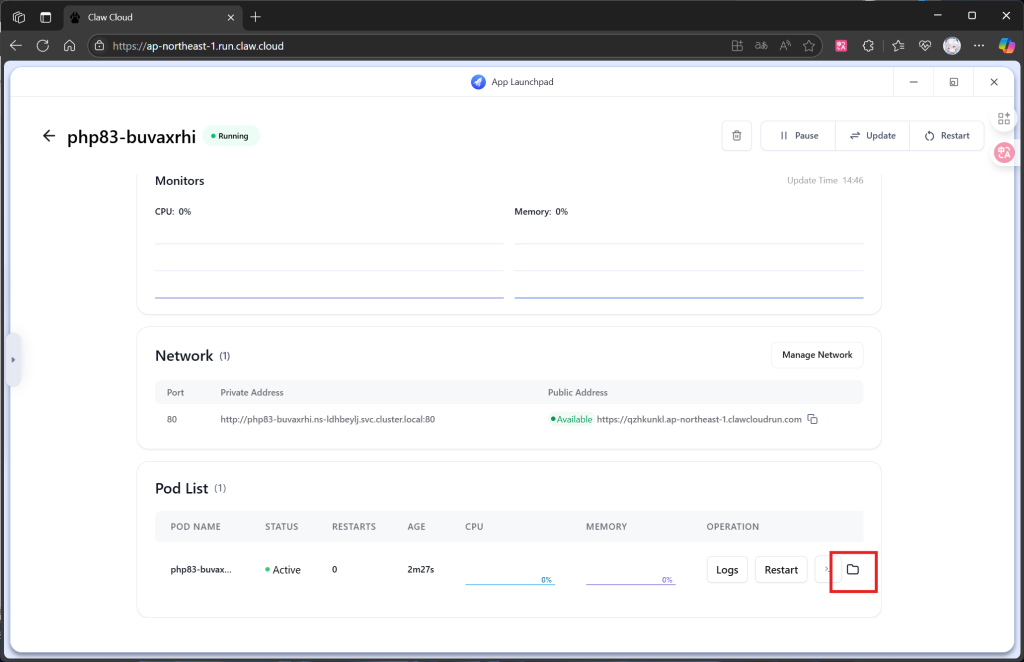The image size is (1024, 662).
Task: View Logs for the pod
Action: coord(727,570)
